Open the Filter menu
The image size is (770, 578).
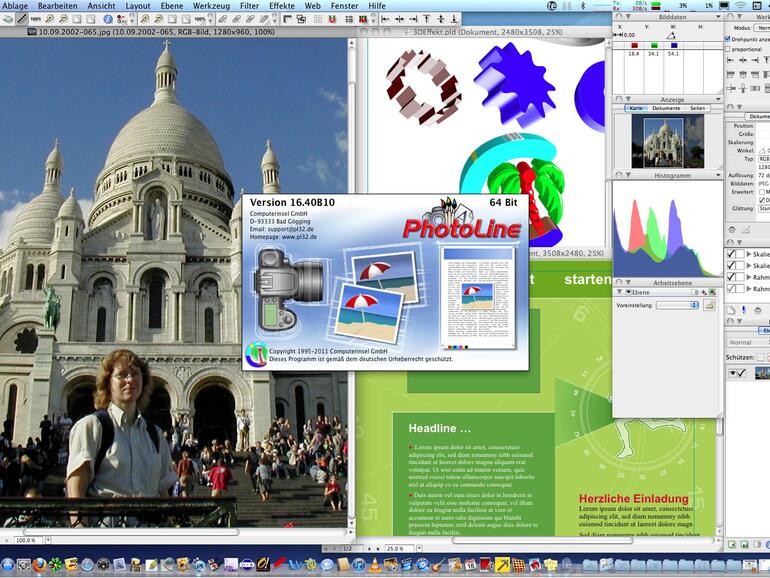pos(249,5)
